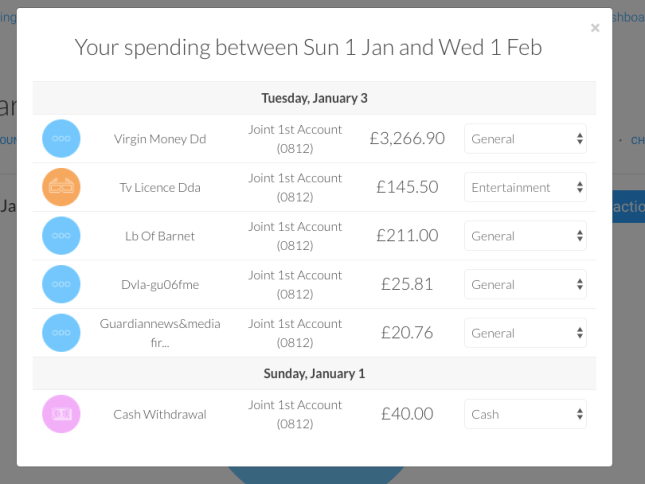Open Cash dropdown for Cash Withdrawal
Screen dimensions: 645x484
(x=525, y=414)
